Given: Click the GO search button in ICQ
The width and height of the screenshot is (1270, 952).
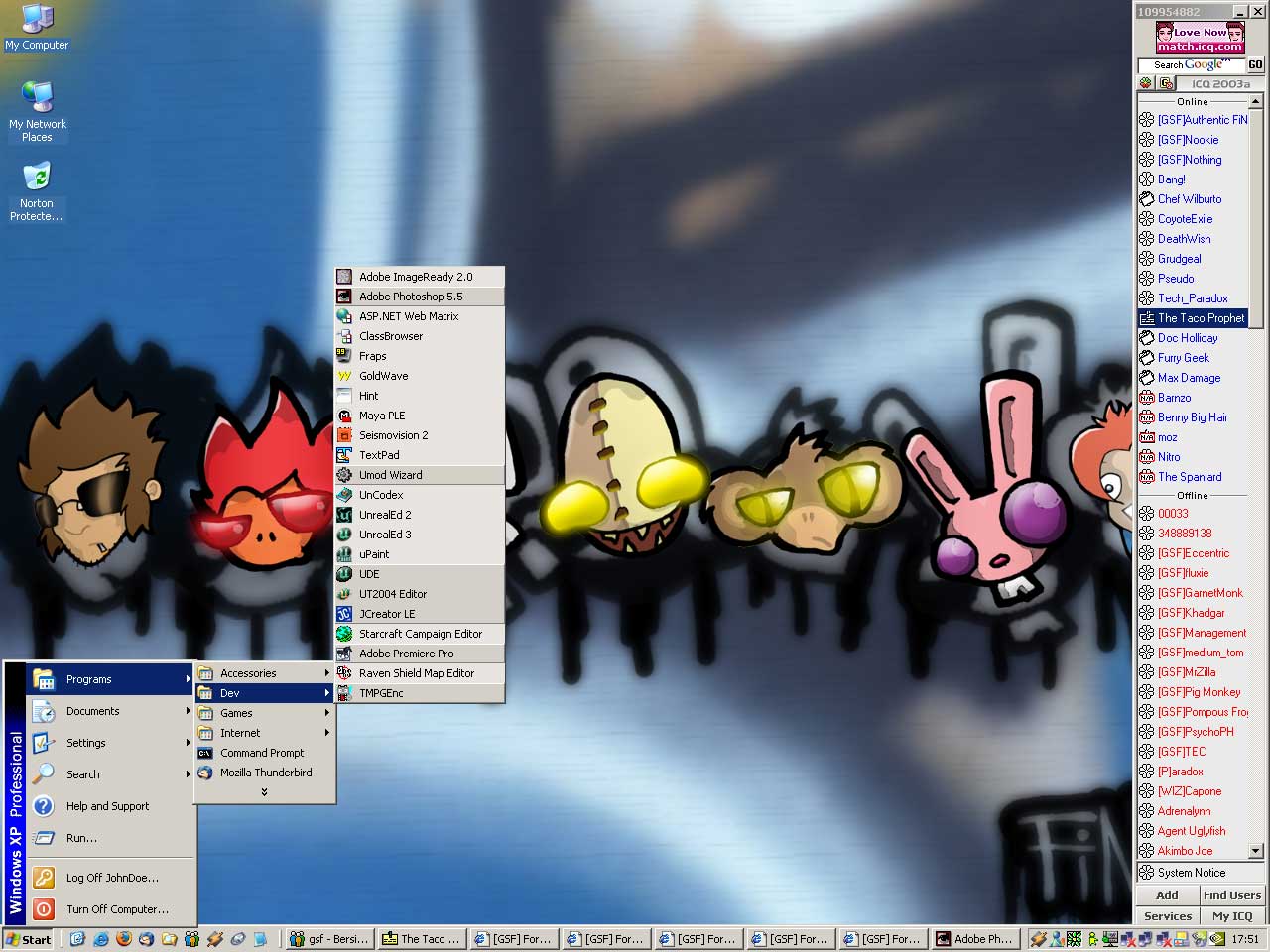Looking at the screenshot, I should (x=1255, y=64).
